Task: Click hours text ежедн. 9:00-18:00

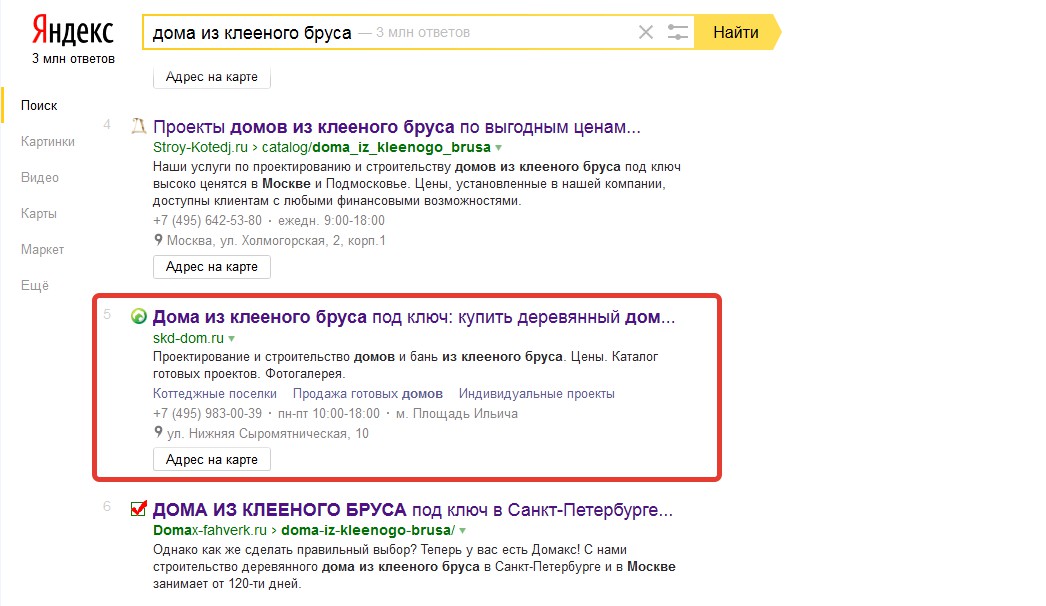Action: coord(332,220)
